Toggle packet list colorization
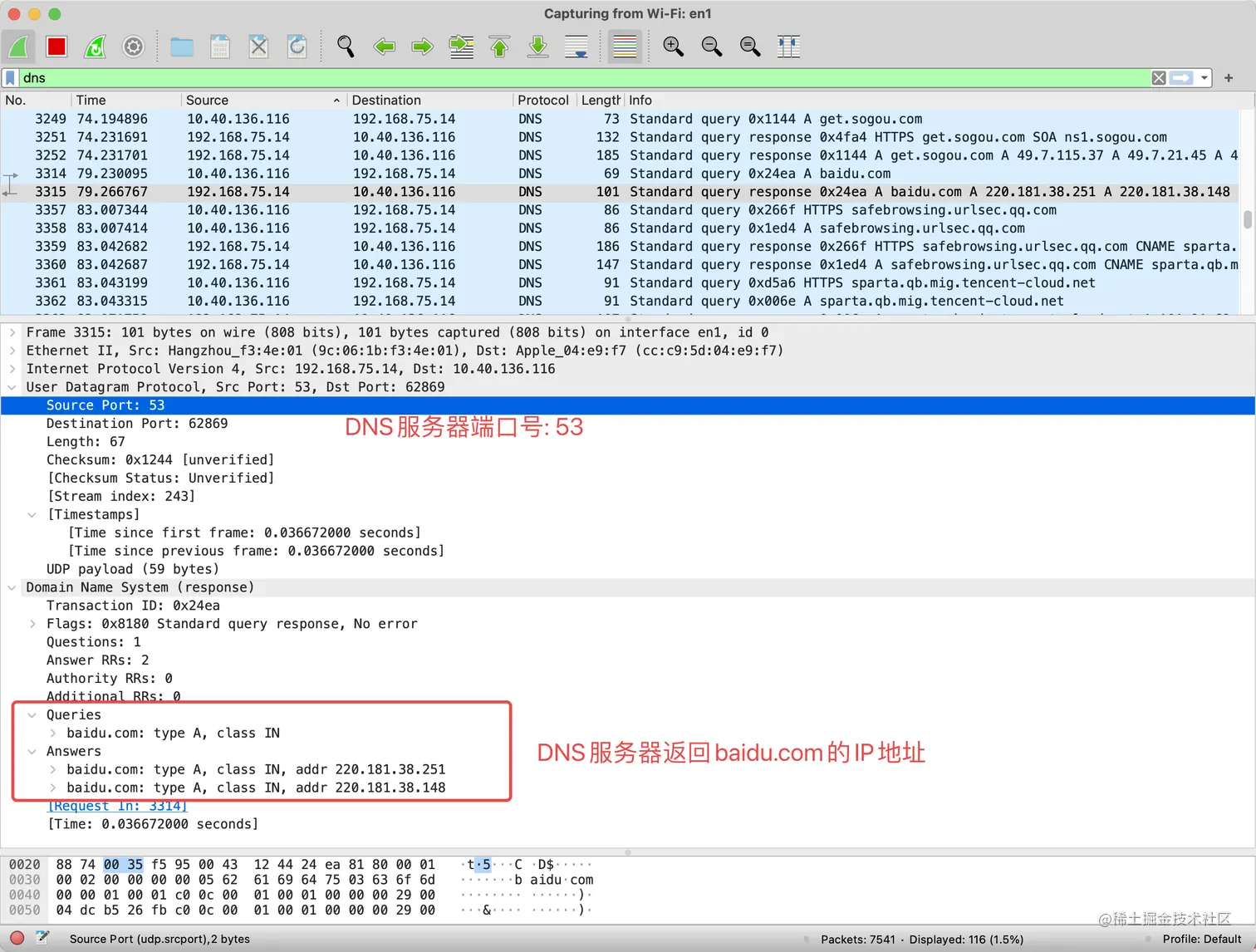The width and height of the screenshot is (1256, 952). click(625, 47)
